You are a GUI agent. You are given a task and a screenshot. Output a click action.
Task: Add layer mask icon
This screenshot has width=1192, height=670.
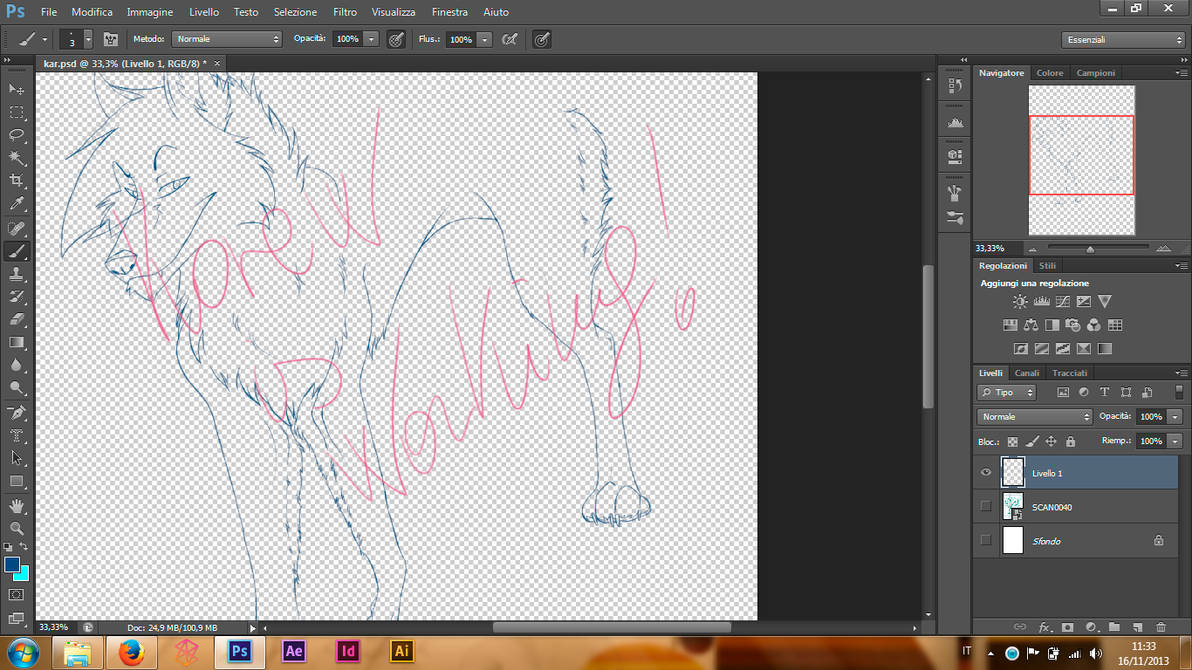tap(1067, 627)
